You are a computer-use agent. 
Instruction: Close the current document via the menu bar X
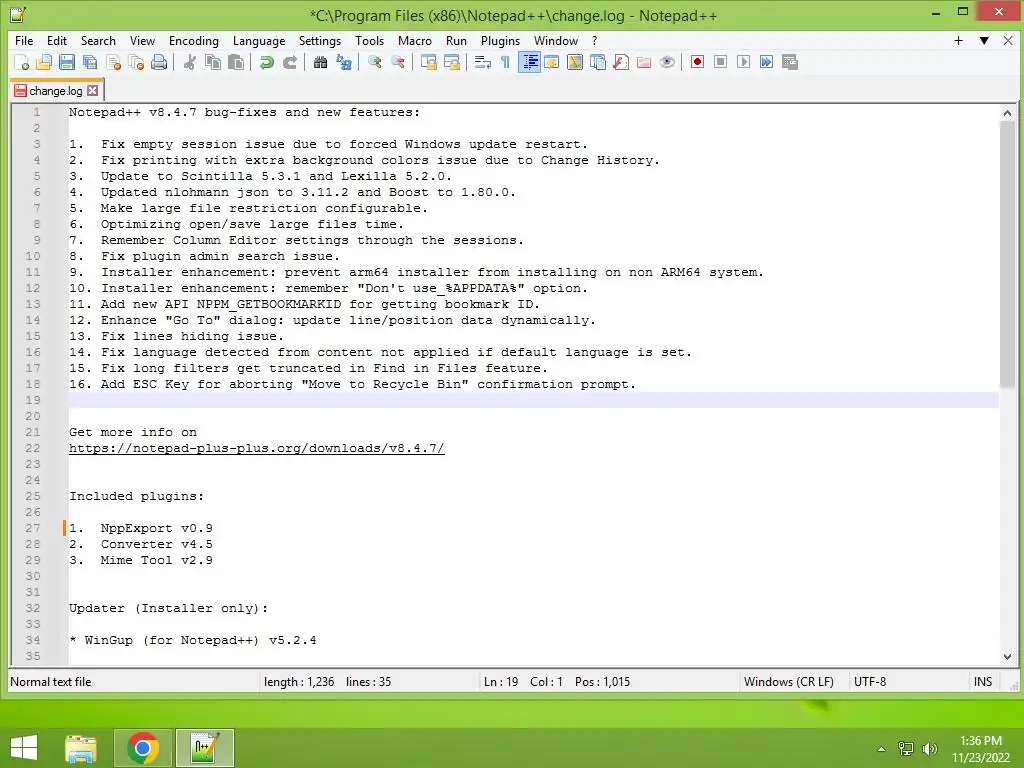pyautogui.click(x=1008, y=40)
